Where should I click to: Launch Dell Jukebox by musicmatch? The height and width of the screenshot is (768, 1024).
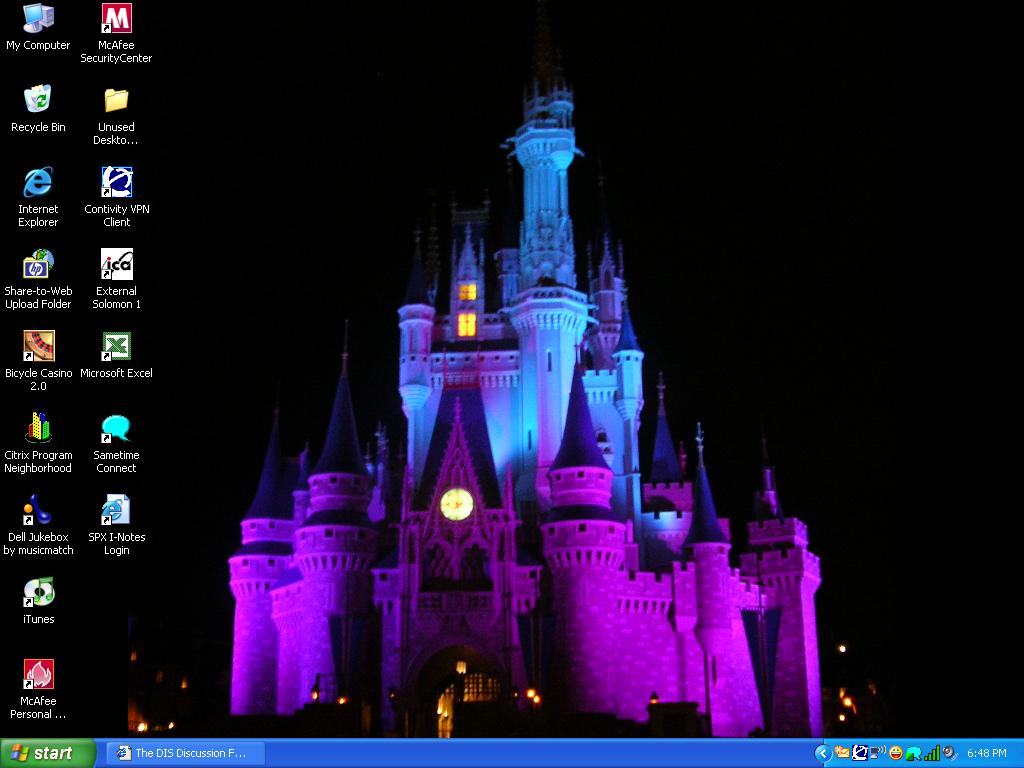(38, 525)
